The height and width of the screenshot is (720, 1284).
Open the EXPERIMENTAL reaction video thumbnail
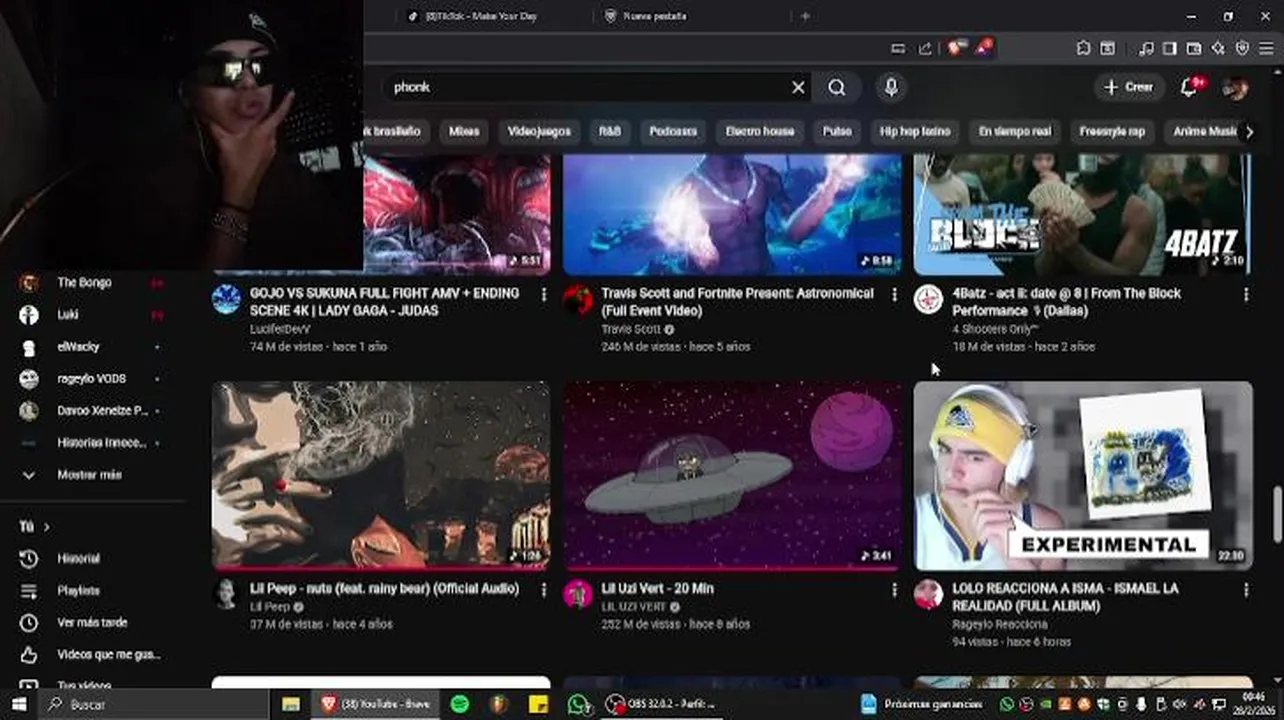point(1083,475)
